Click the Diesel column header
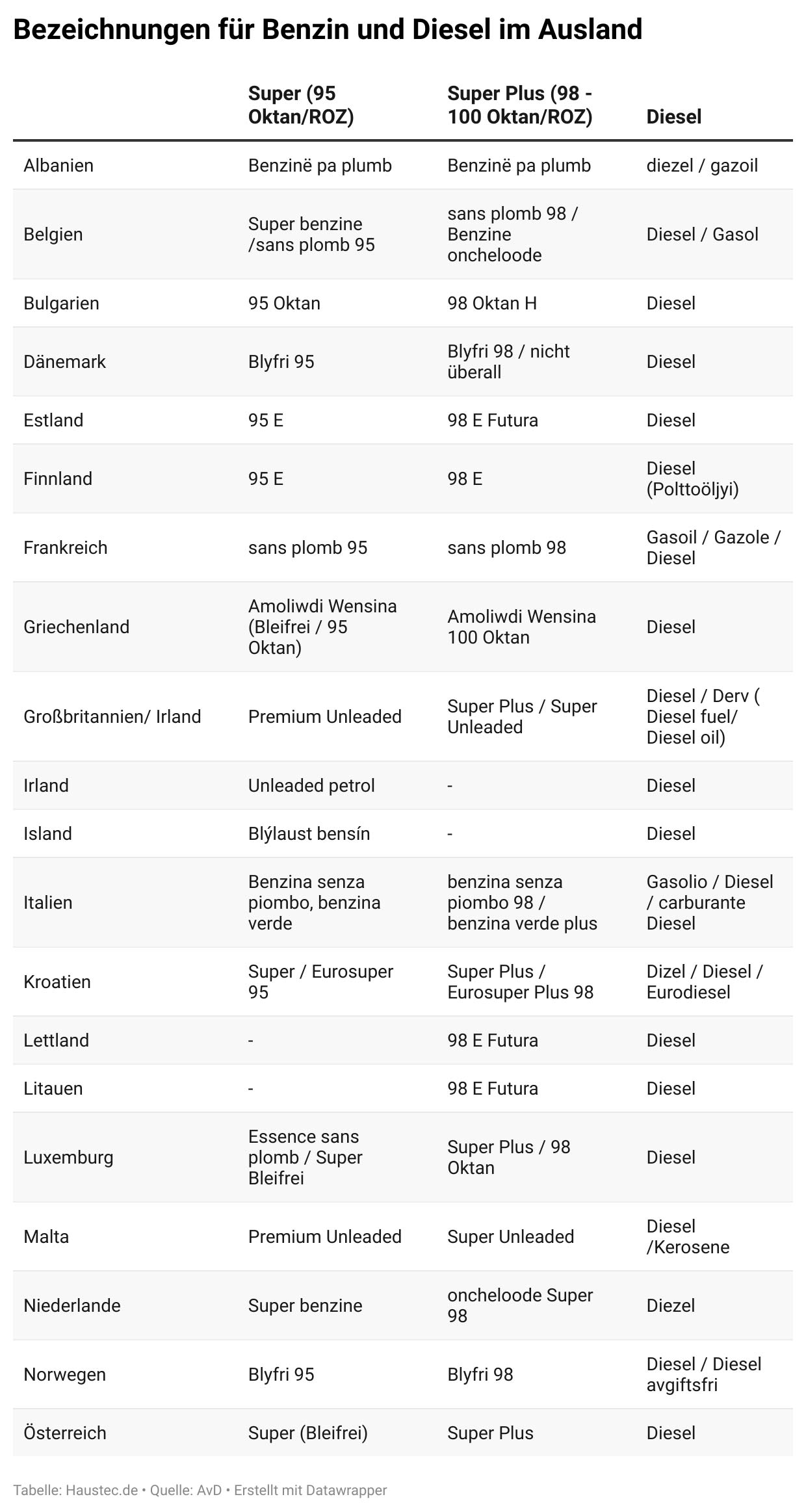 (x=674, y=117)
